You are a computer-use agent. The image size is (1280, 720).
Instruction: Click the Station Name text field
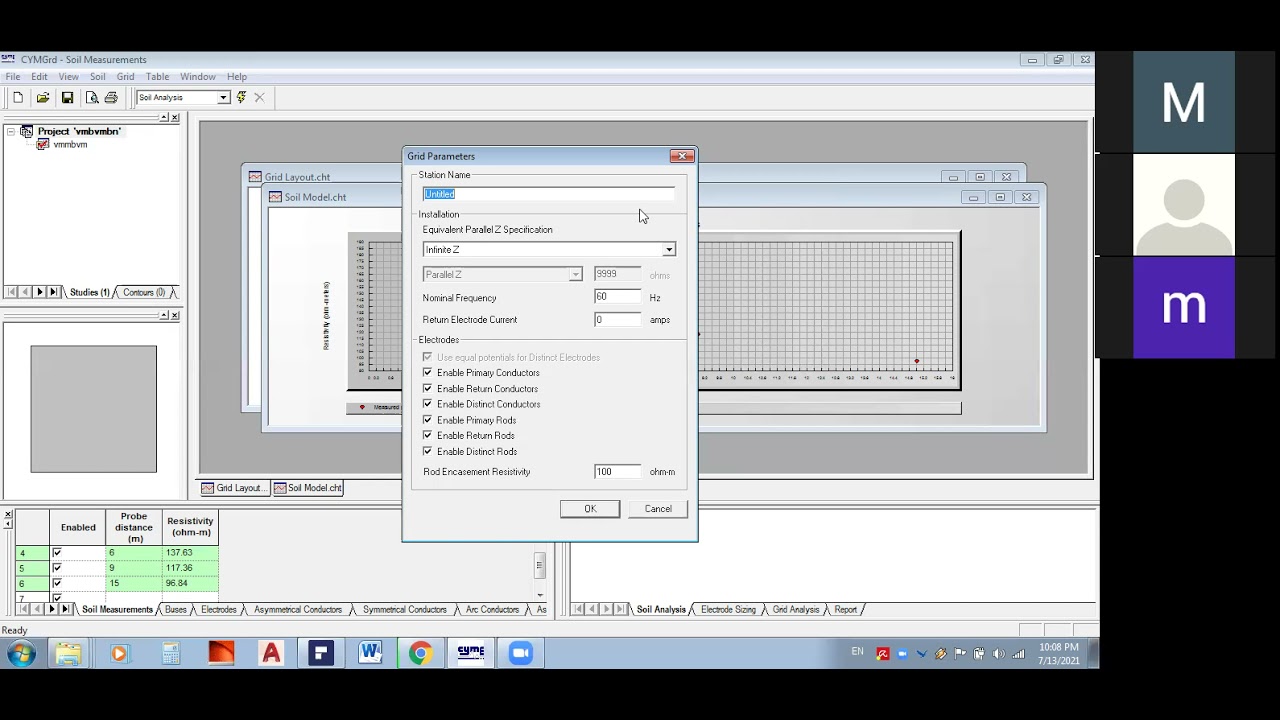pyautogui.click(x=549, y=194)
